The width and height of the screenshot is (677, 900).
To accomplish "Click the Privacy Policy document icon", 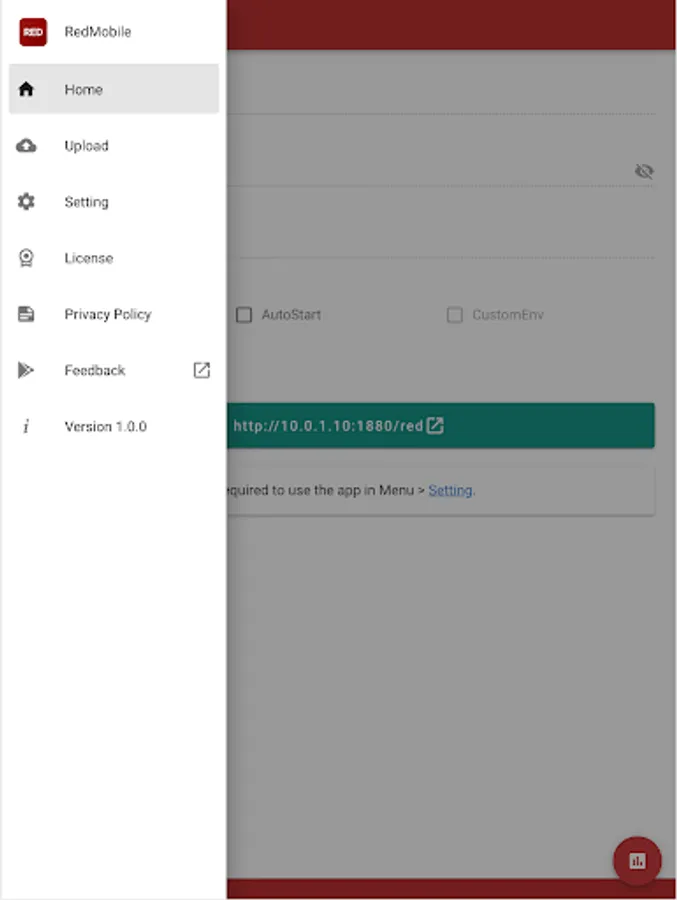I will tap(26, 314).
